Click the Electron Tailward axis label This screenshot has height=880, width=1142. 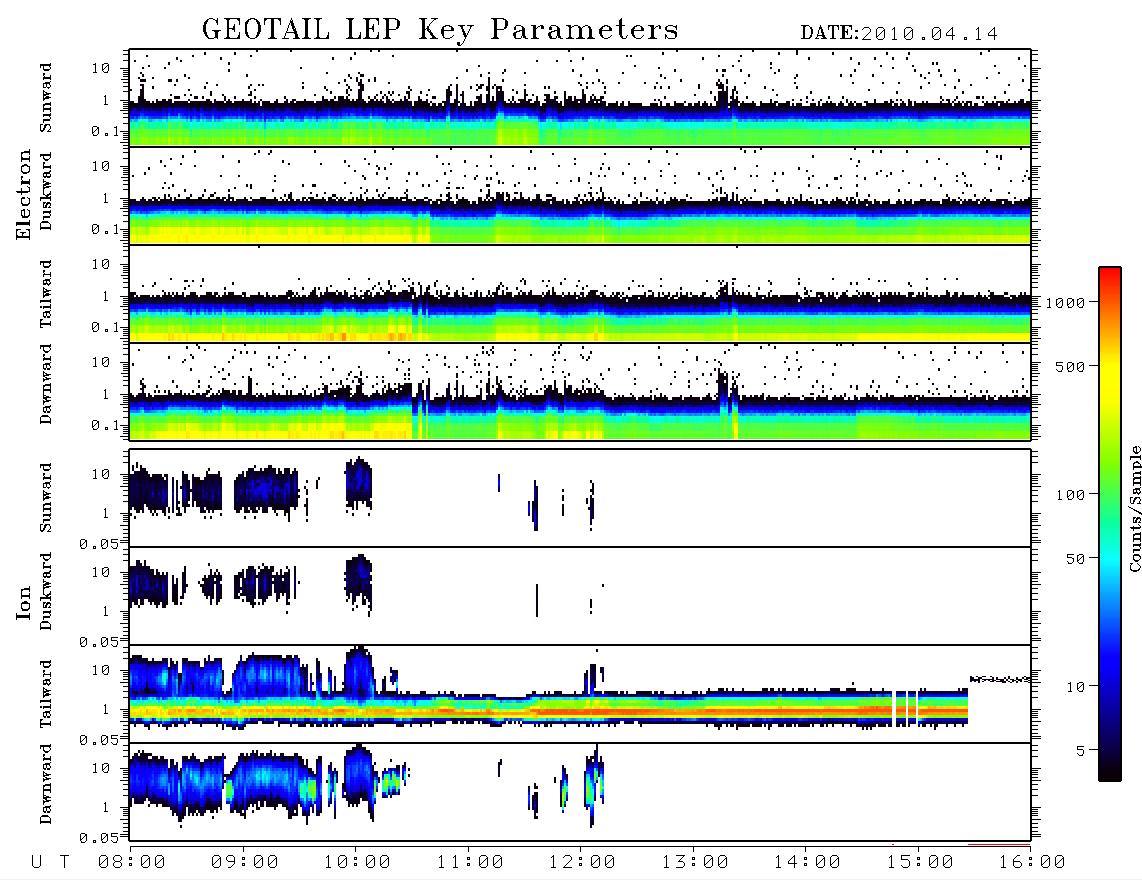[x=46, y=294]
